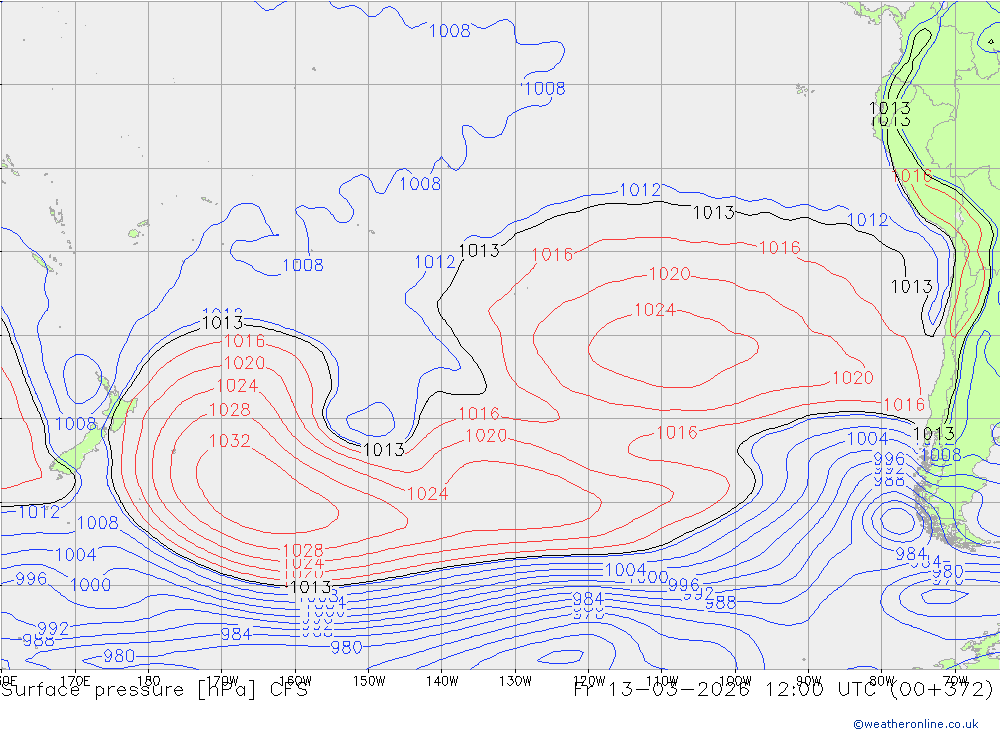Image resolution: width=1000 pixels, height=733 pixels.
Task: Click the 90W longitude axis label
Action: point(809,681)
